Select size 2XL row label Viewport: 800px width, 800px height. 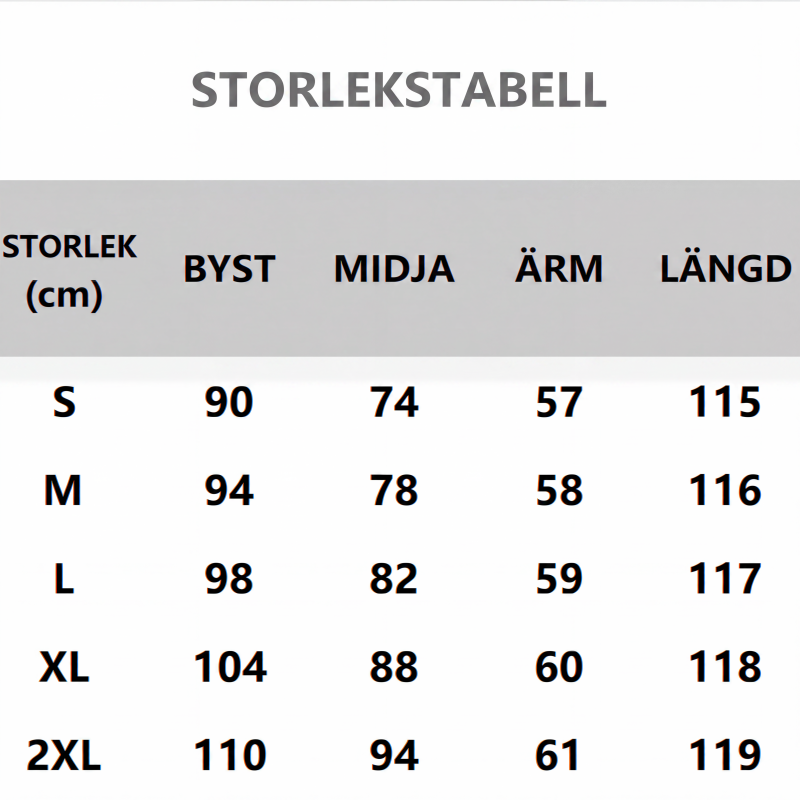click(x=64, y=756)
